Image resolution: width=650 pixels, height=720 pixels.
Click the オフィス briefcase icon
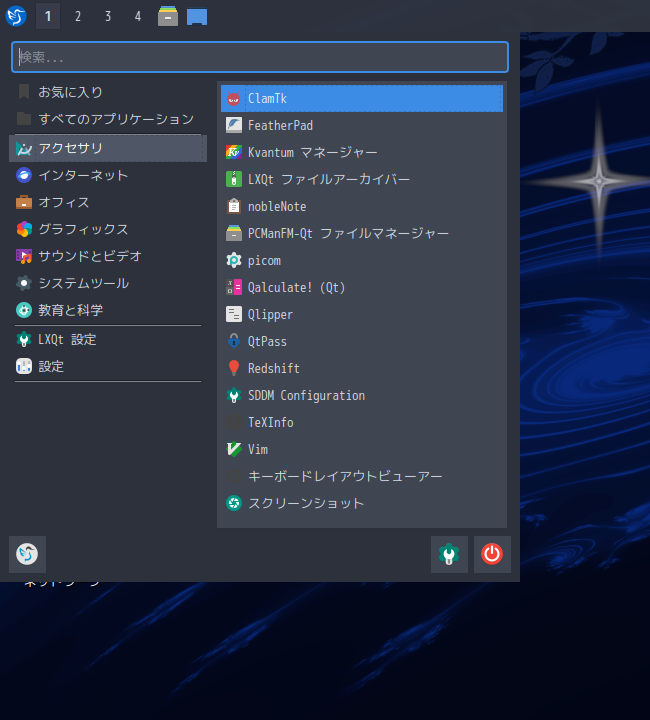point(24,202)
